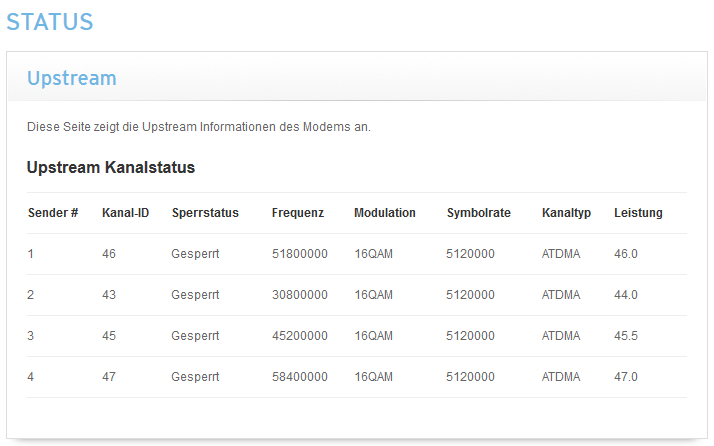
Task: Click Leistung value 45.5
Action: [x=626, y=336]
